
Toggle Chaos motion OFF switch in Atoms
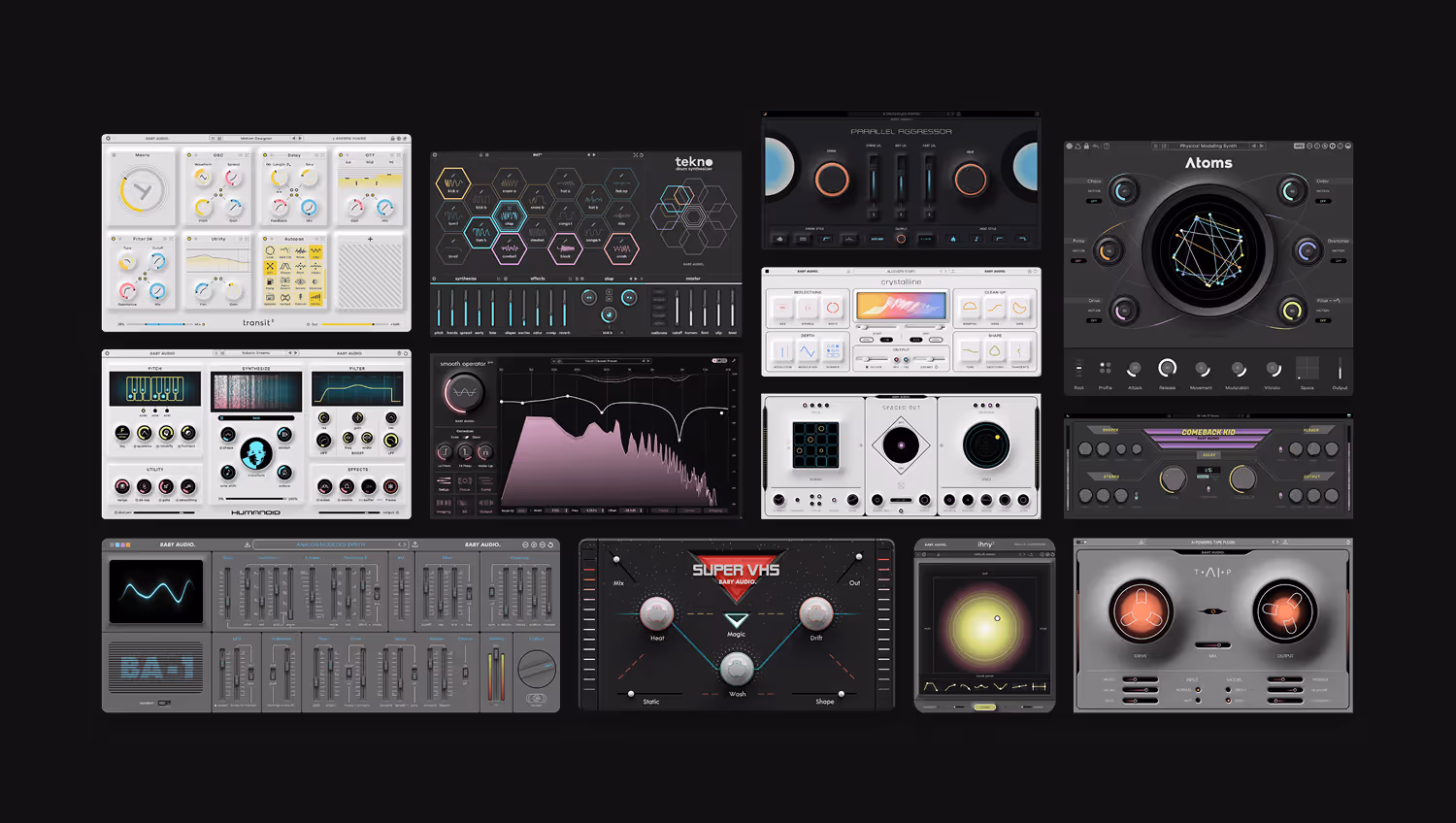1094,201
